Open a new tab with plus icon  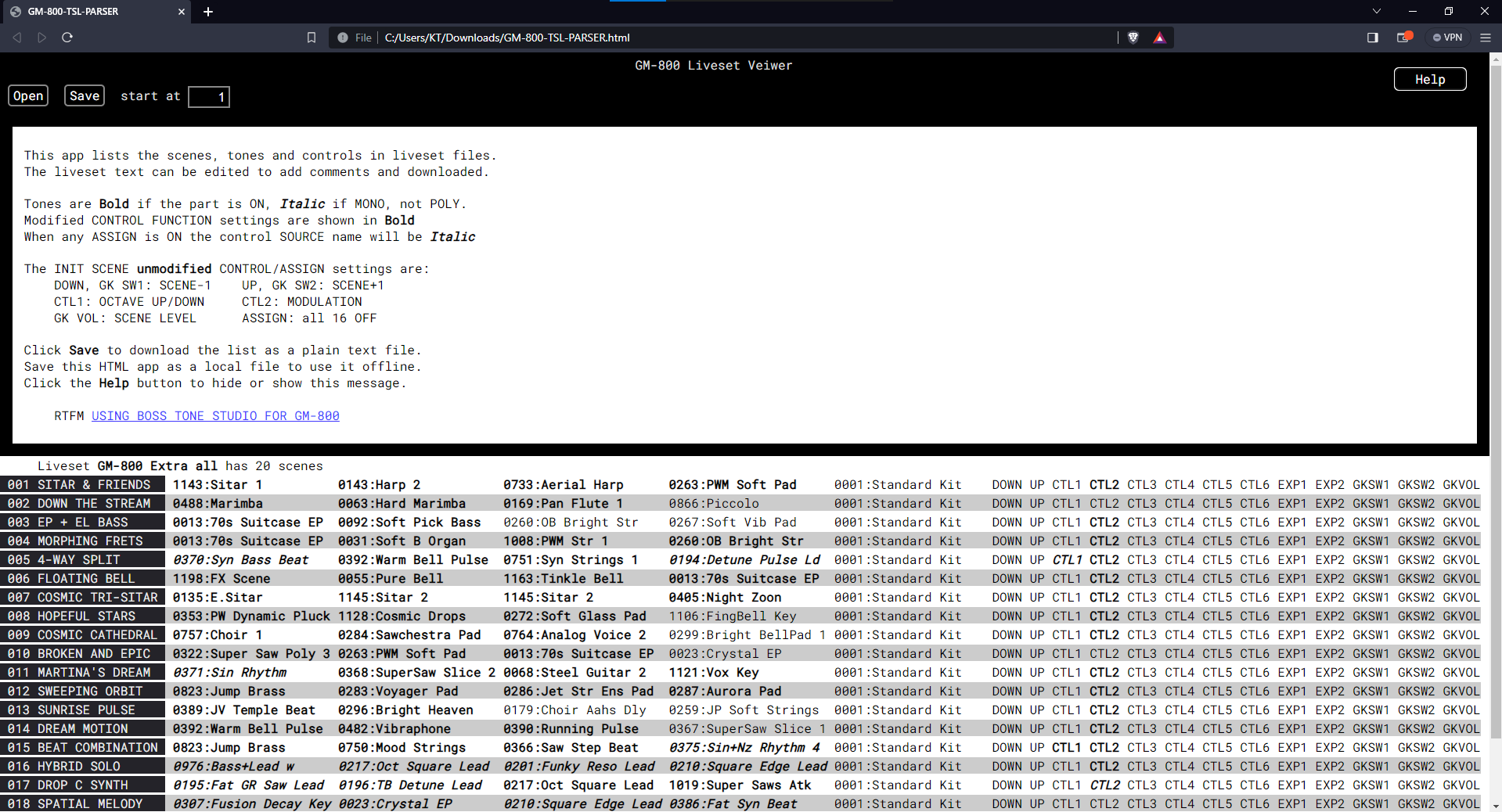[208, 12]
